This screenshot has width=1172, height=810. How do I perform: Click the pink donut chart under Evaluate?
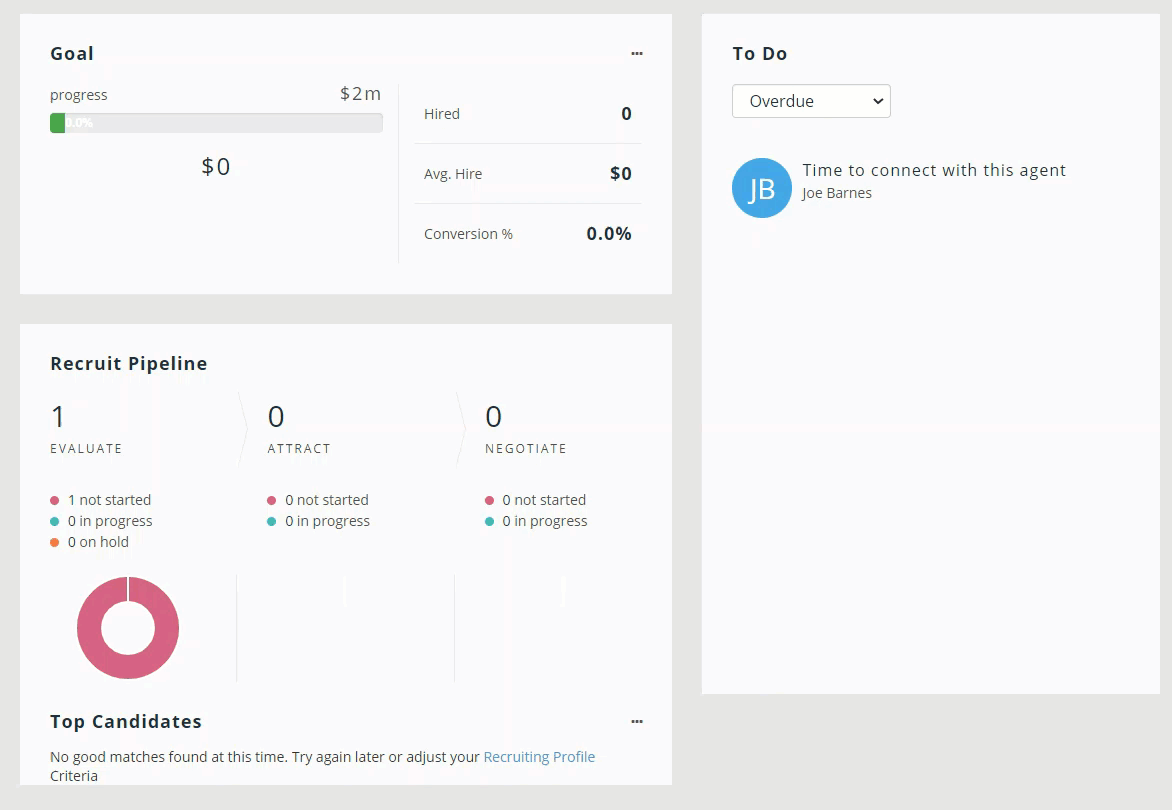pos(128,628)
